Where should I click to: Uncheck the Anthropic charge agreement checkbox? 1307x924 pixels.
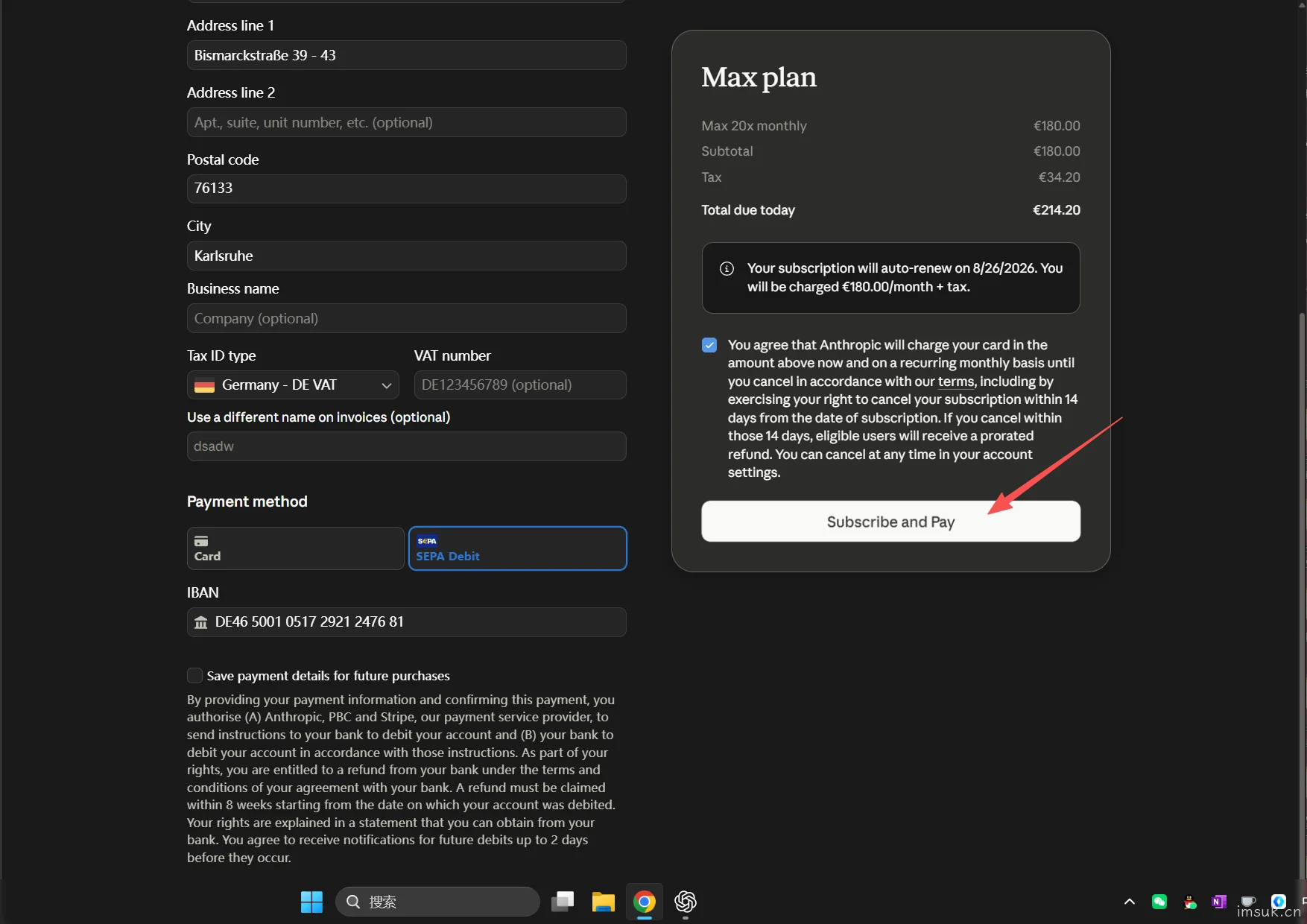709,345
